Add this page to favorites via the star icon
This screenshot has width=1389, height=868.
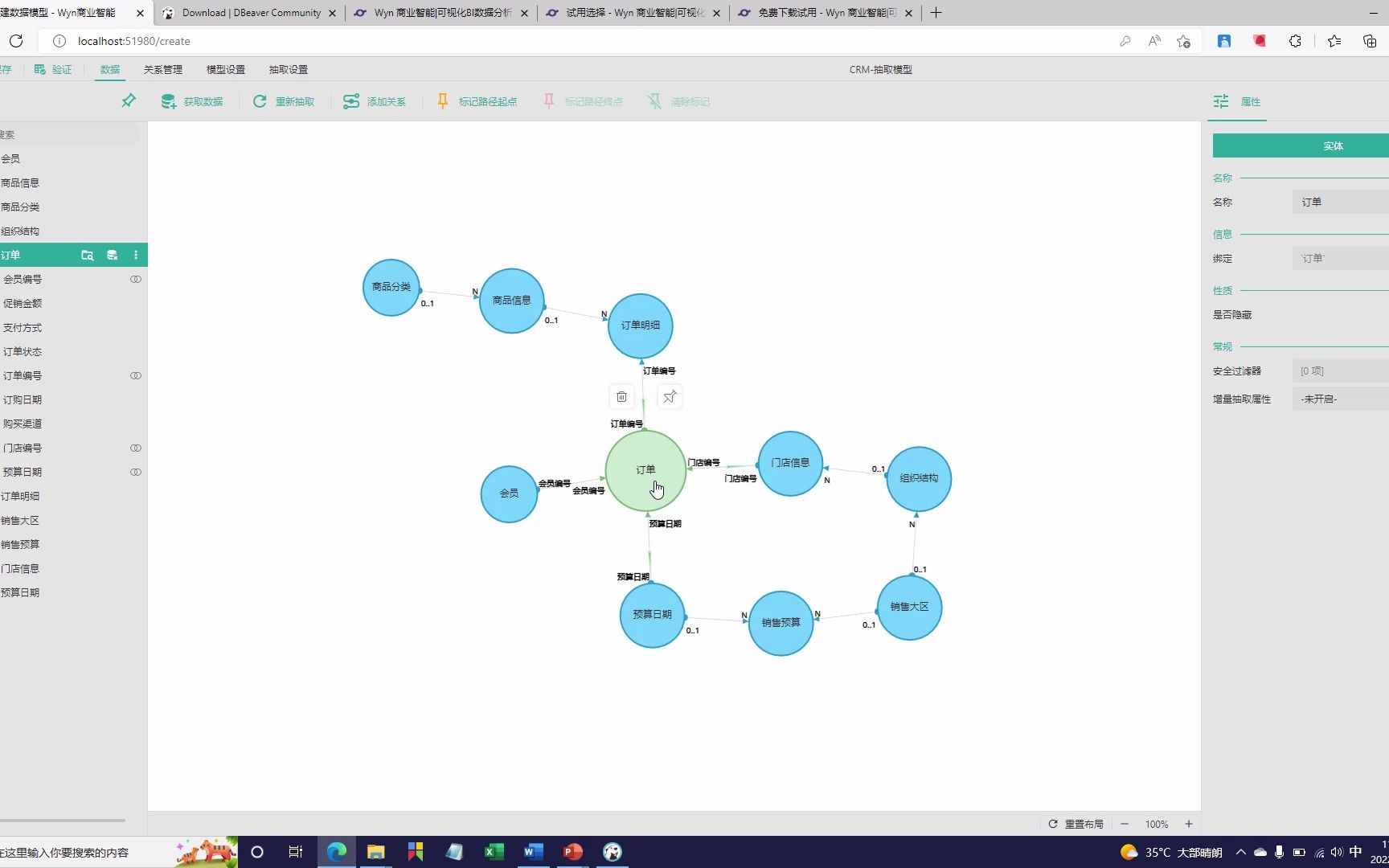tap(1183, 41)
